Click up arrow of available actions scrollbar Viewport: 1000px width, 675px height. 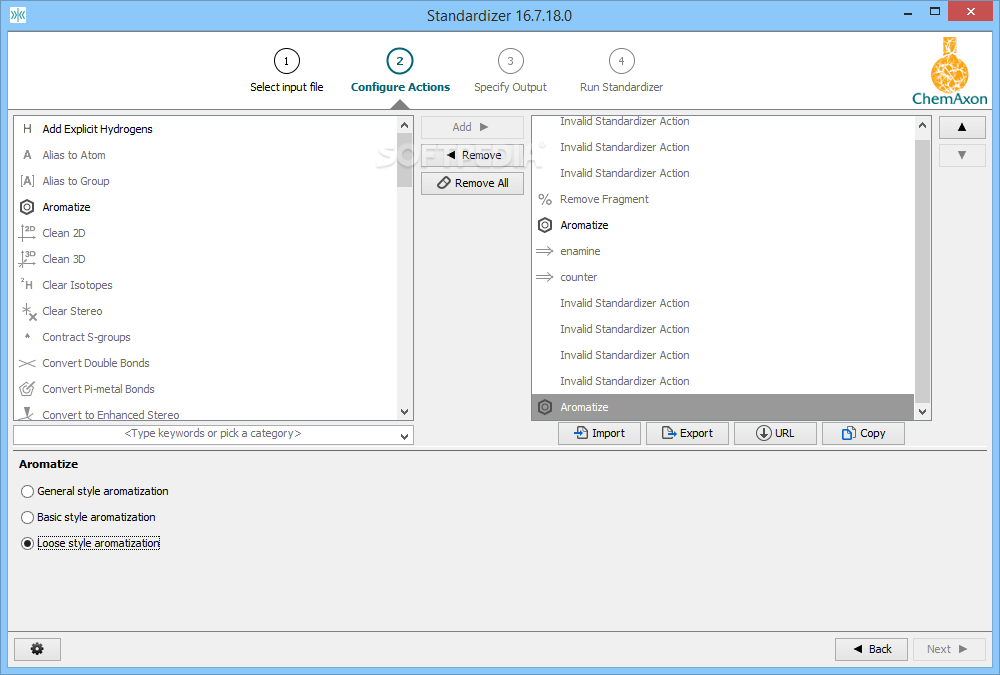[404, 125]
